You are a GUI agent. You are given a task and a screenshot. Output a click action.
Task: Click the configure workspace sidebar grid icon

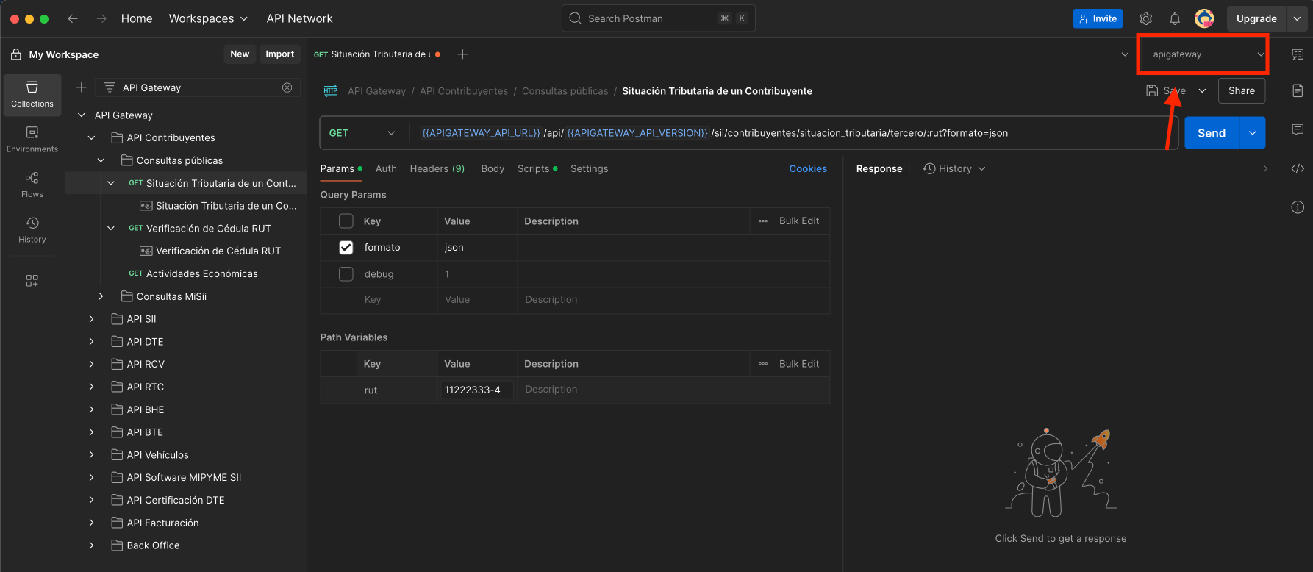32,281
